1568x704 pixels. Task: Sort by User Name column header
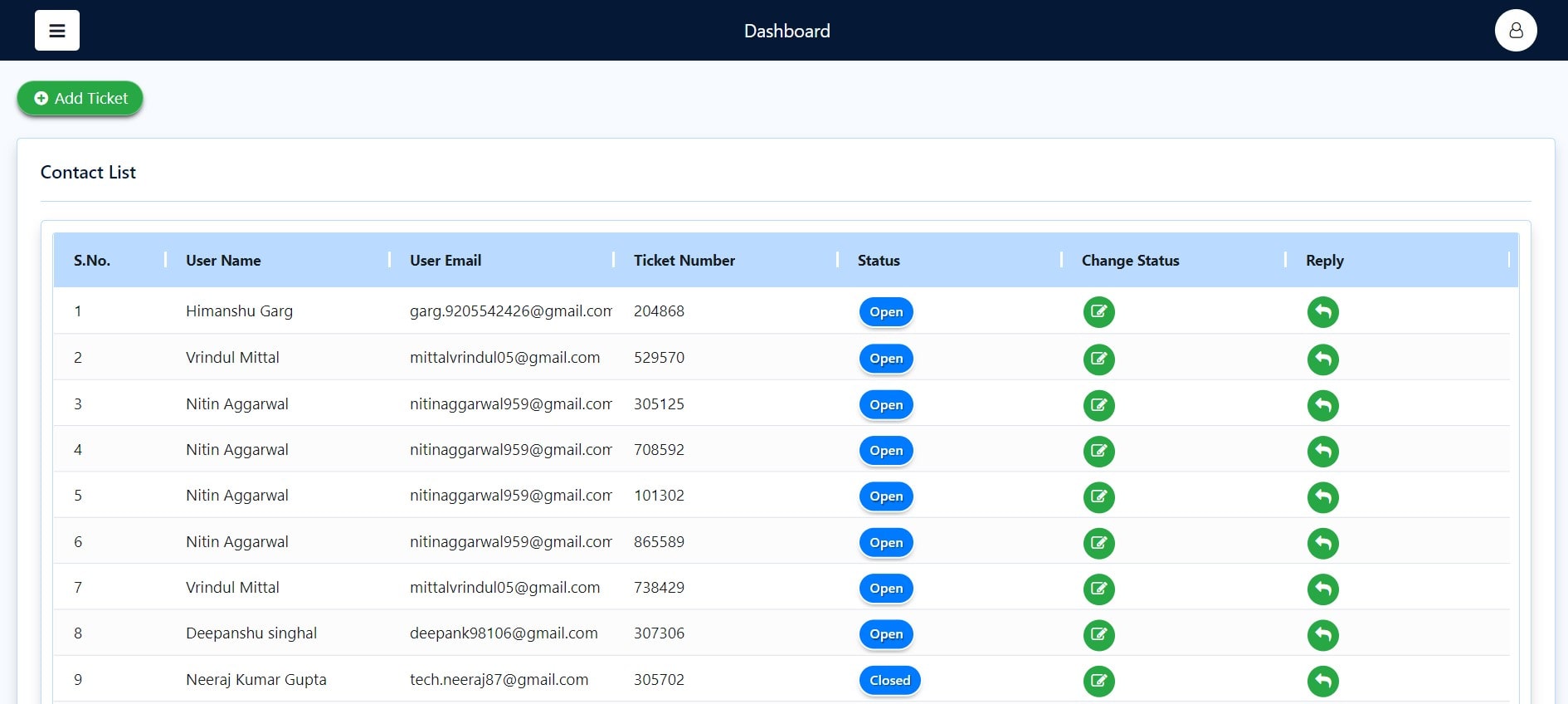pyautogui.click(x=223, y=261)
